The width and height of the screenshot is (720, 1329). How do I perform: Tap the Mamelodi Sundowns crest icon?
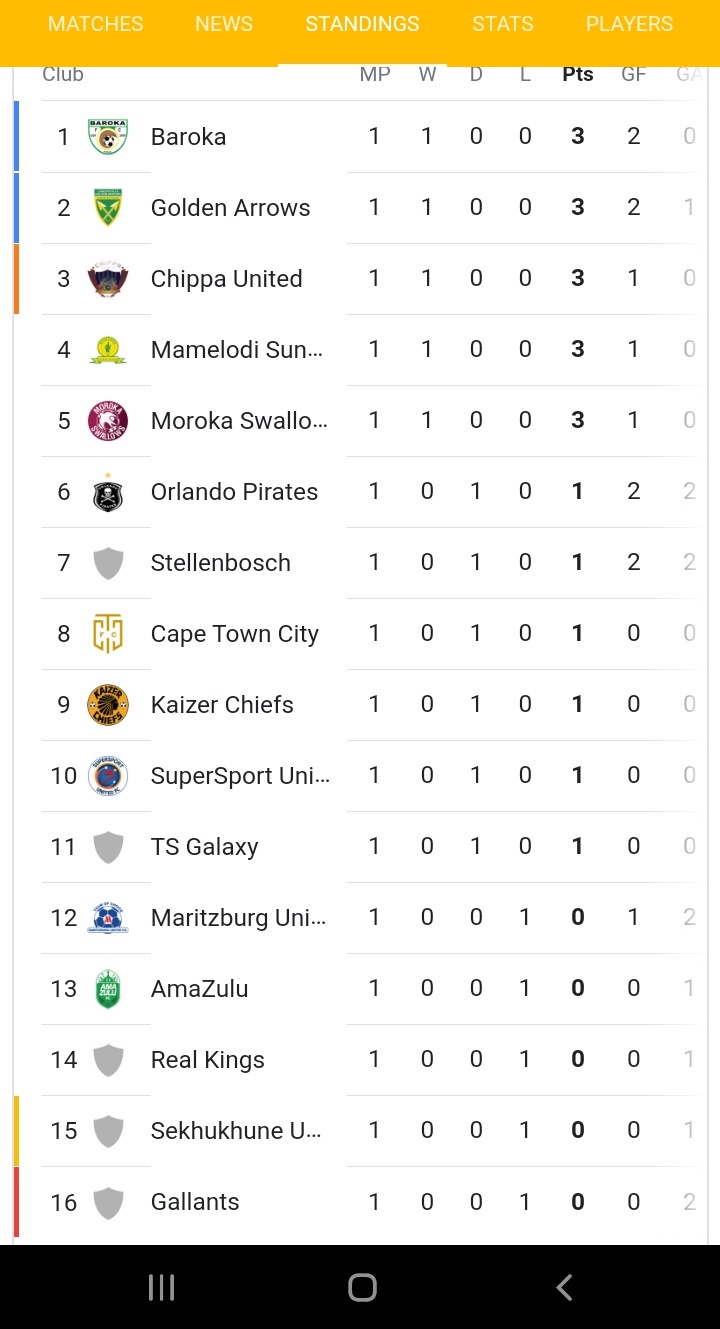pos(108,350)
